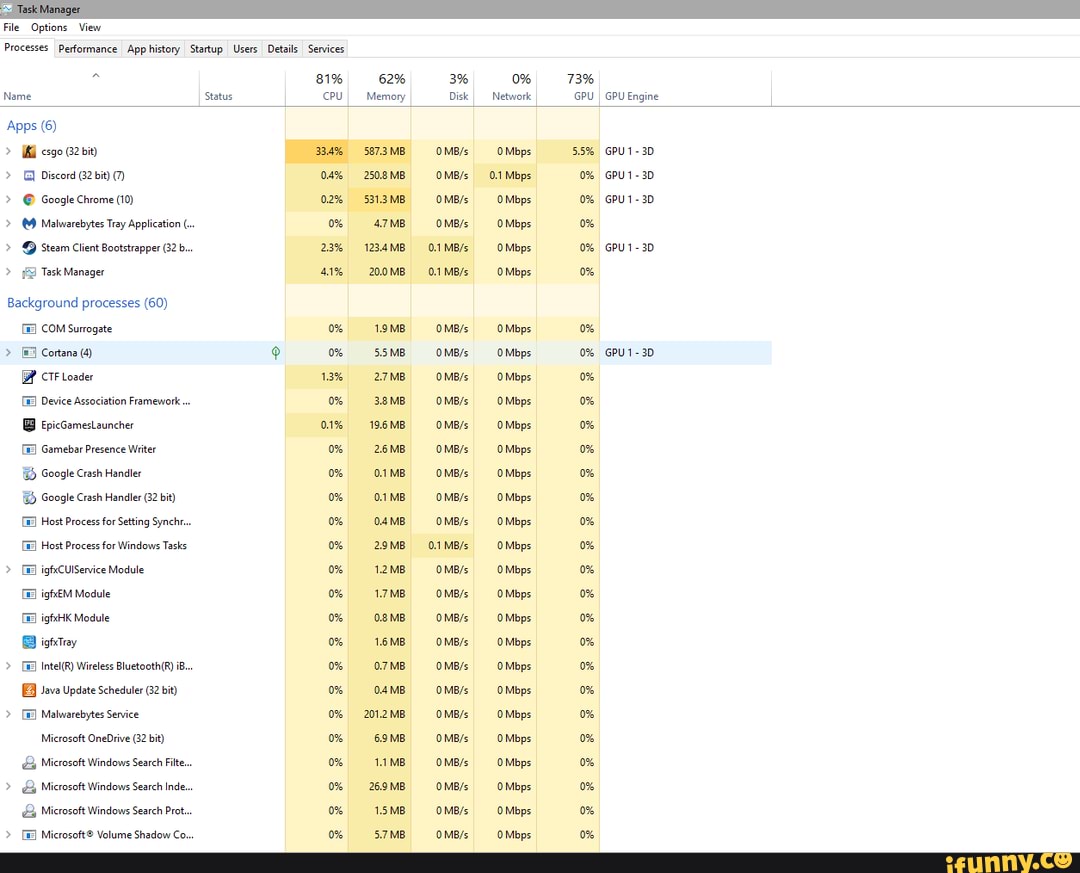This screenshot has height=873, width=1080.
Task: Expand the igfxCUIService Module row
Action: tap(8, 569)
